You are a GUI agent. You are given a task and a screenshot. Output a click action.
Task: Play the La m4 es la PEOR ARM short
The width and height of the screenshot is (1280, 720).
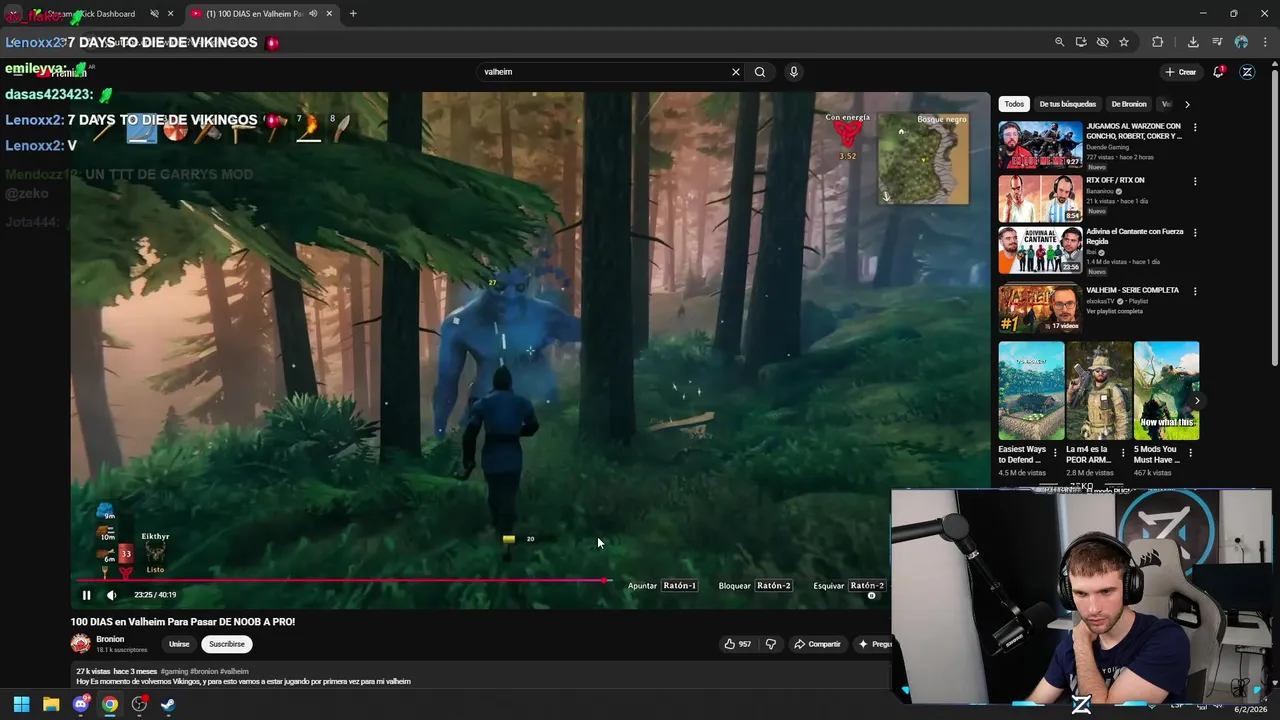[1099, 391]
